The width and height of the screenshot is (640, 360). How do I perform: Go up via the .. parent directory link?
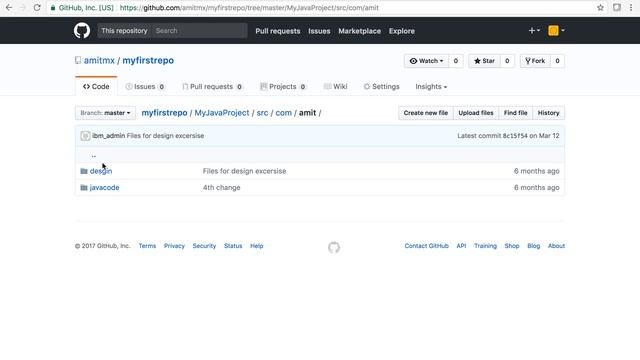pos(94,155)
